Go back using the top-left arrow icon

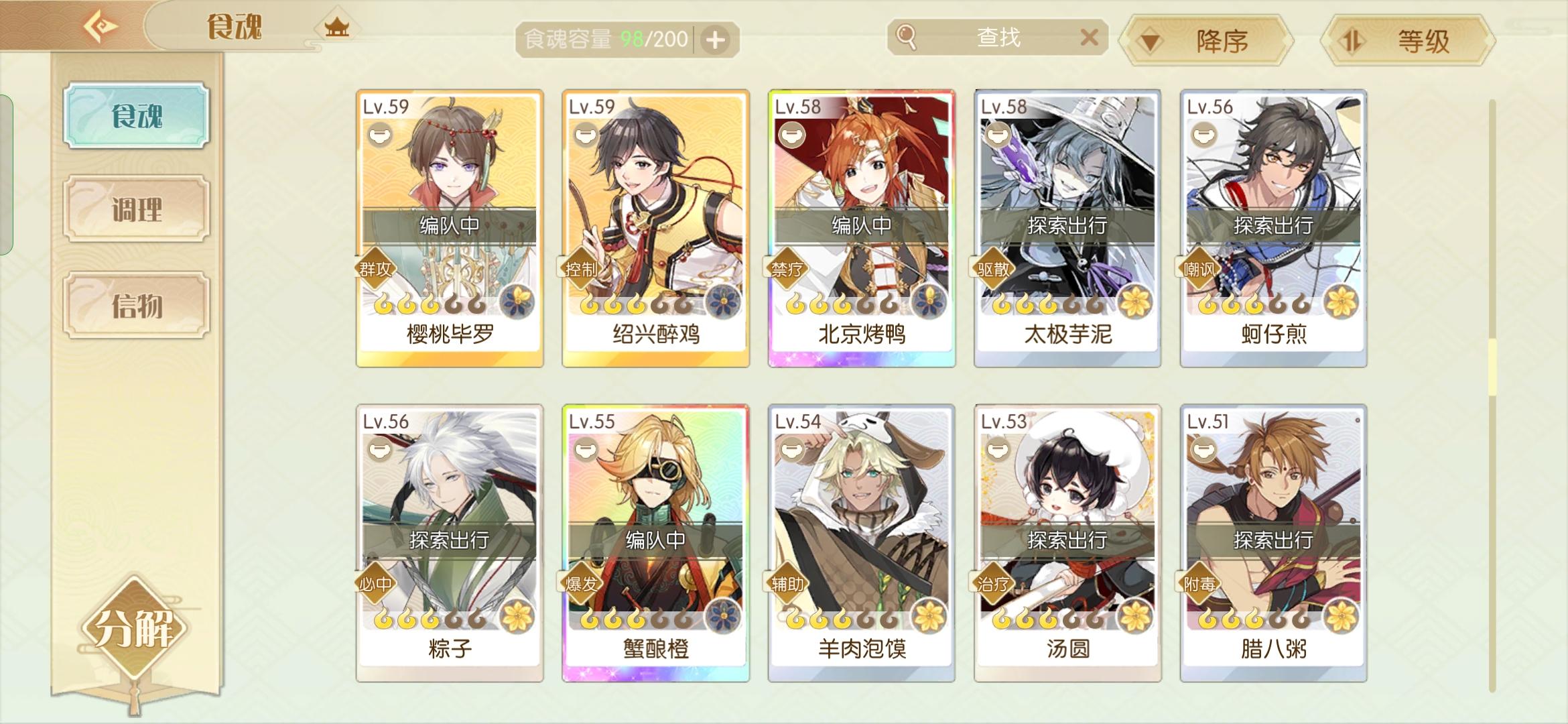tap(101, 27)
